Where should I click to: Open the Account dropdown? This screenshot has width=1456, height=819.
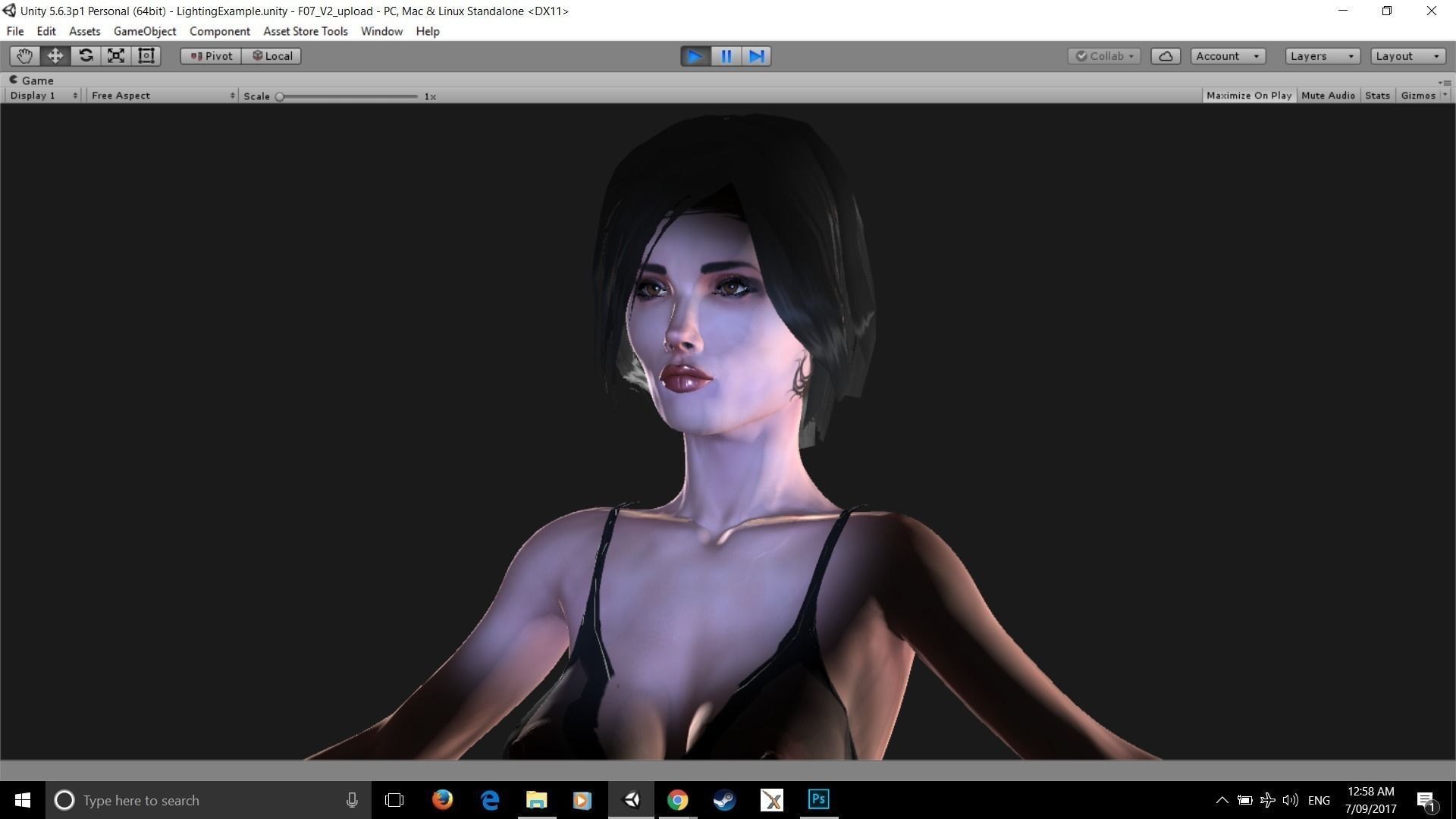pyautogui.click(x=1228, y=56)
